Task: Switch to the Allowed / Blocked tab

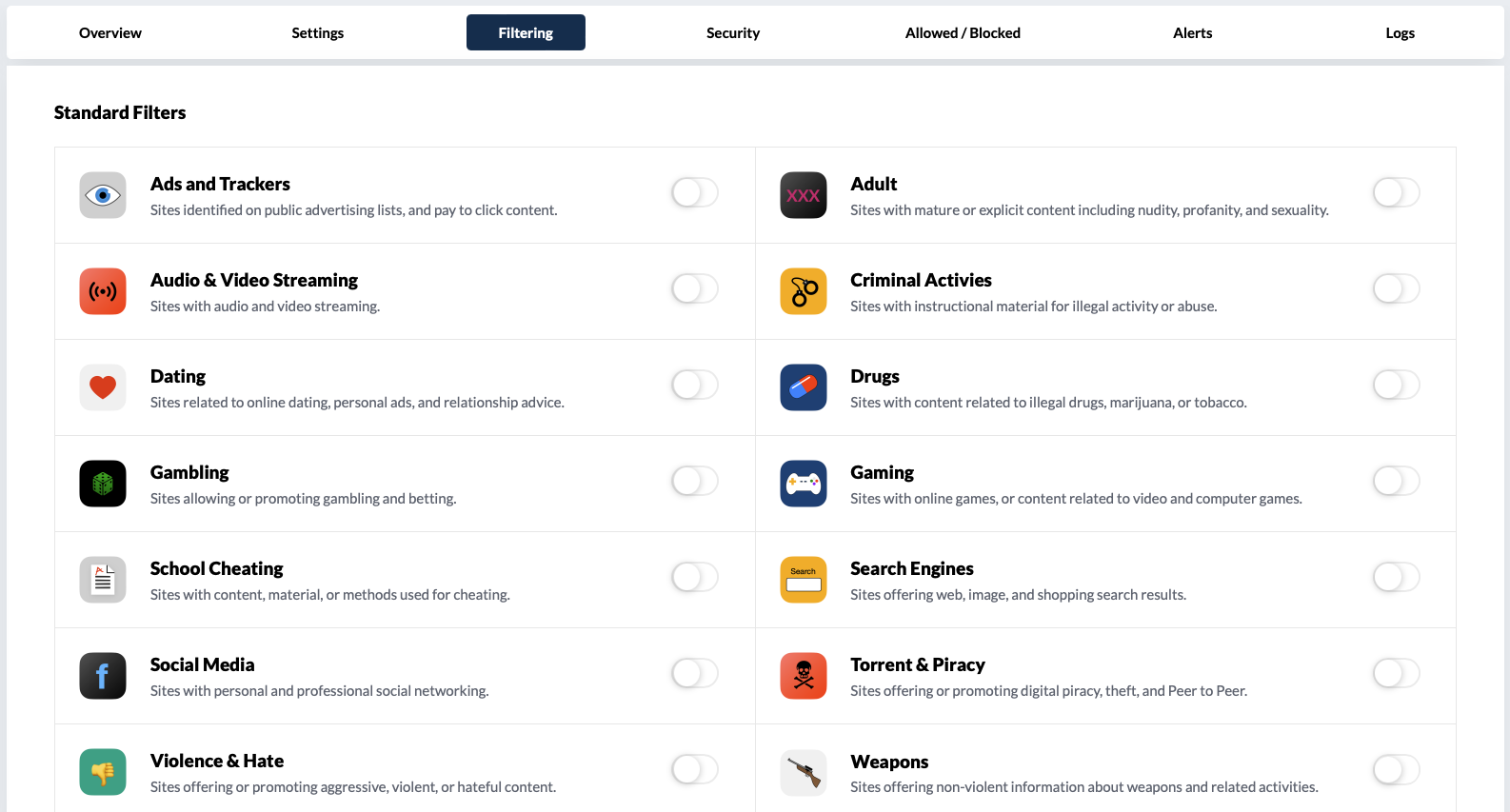Action: (963, 33)
